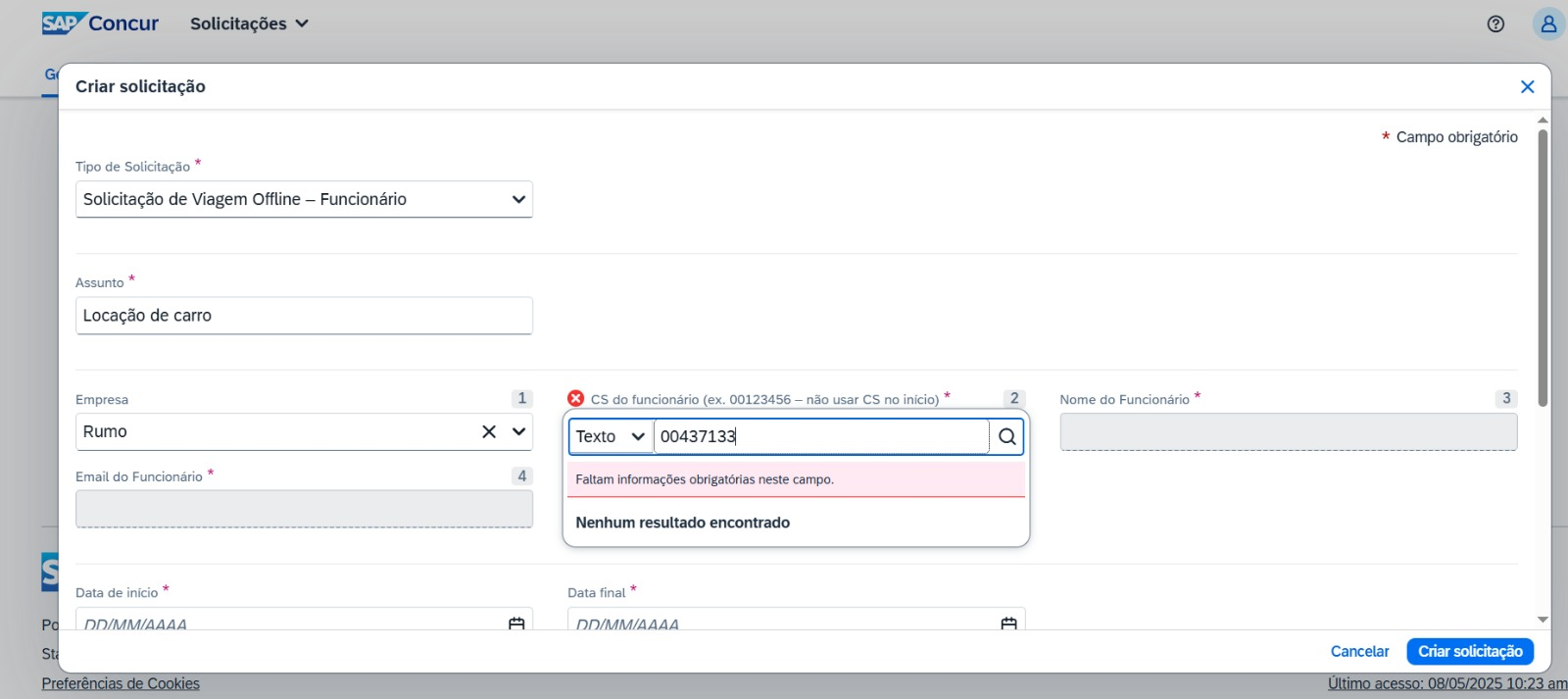This screenshot has width=1568, height=699.
Task: Click the CS do funcionário input field
Action: 821,436
